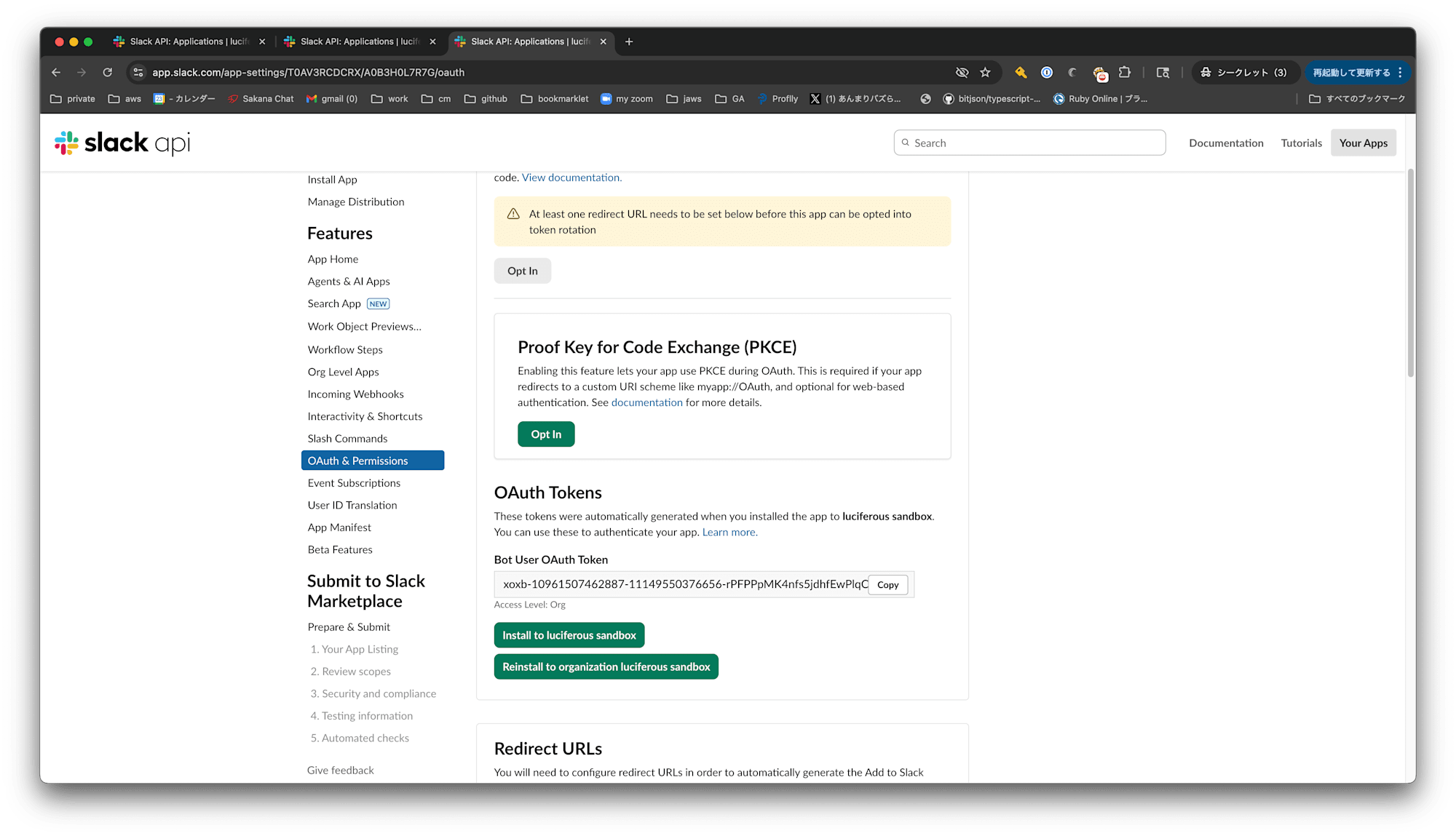Open Documentation from the header
Image resolution: width=1456 pixels, height=836 pixels.
[1226, 143]
